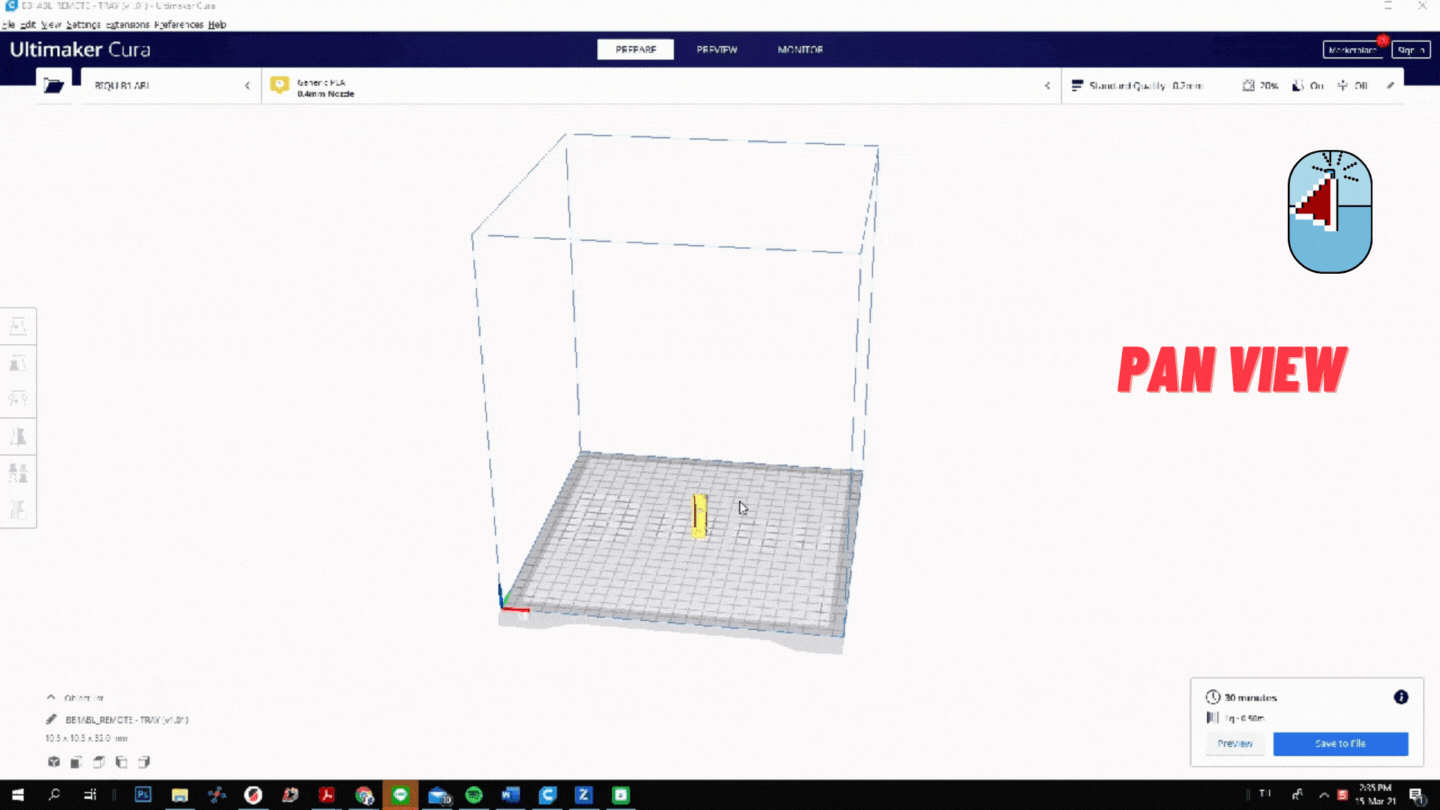1440x810 pixels.
Task: Open Adobe Acrobat from the taskbar
Action: pos(327,795)
